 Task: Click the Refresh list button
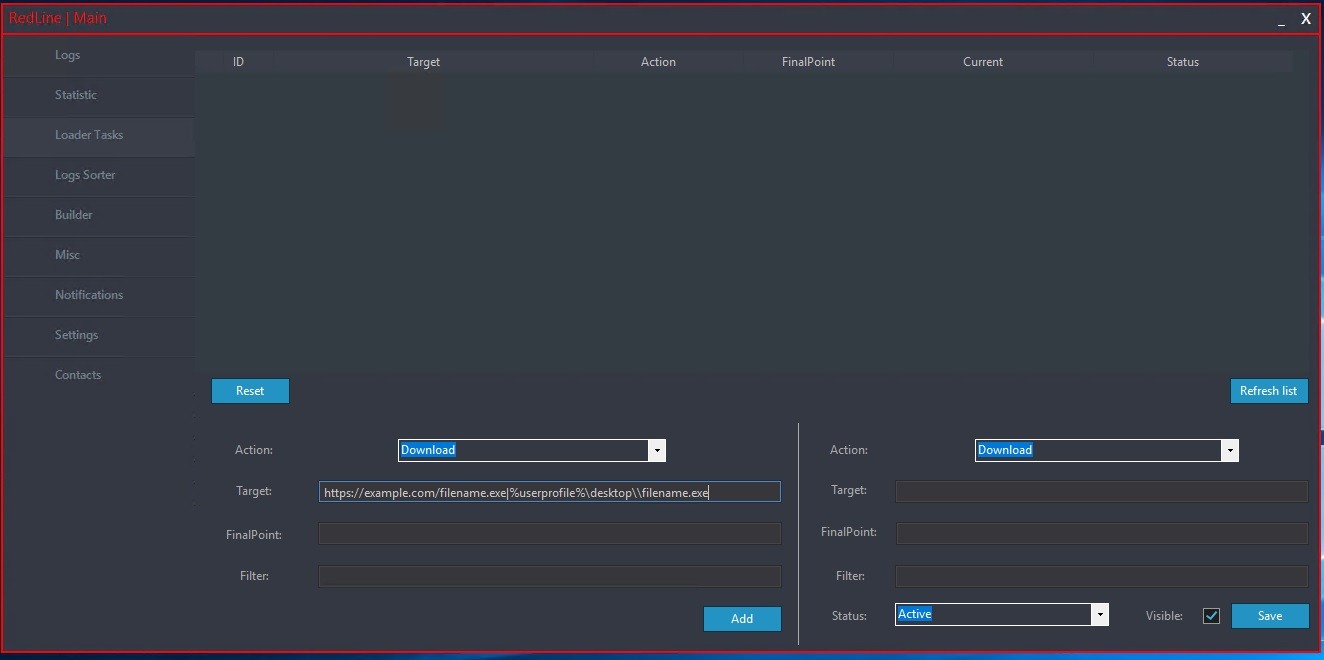point(1269,391)
